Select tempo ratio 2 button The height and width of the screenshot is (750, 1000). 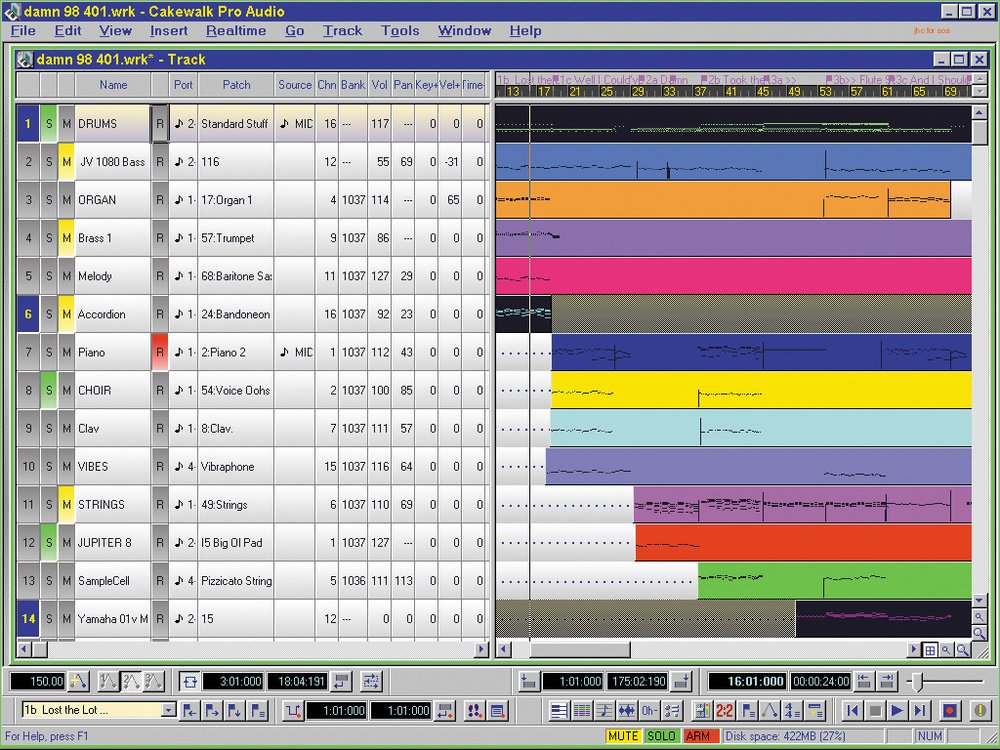(131, 681)
